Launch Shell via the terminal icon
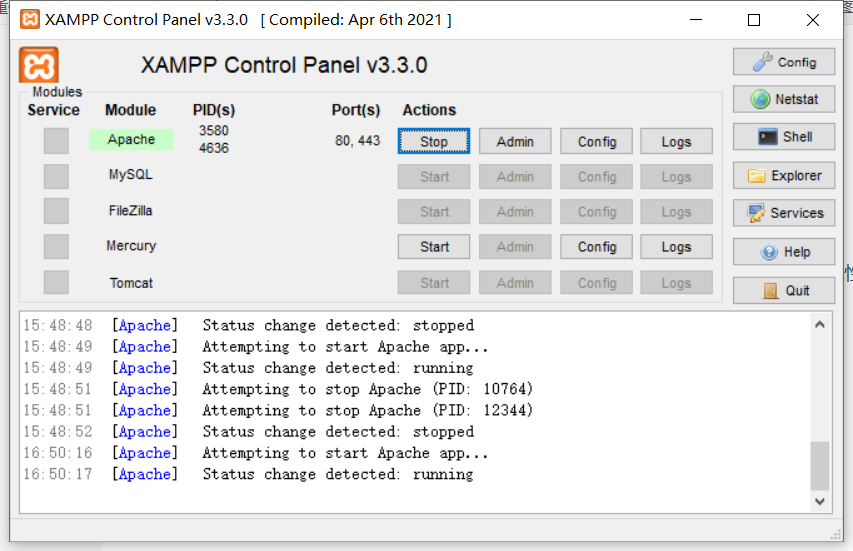 point(783,137)
